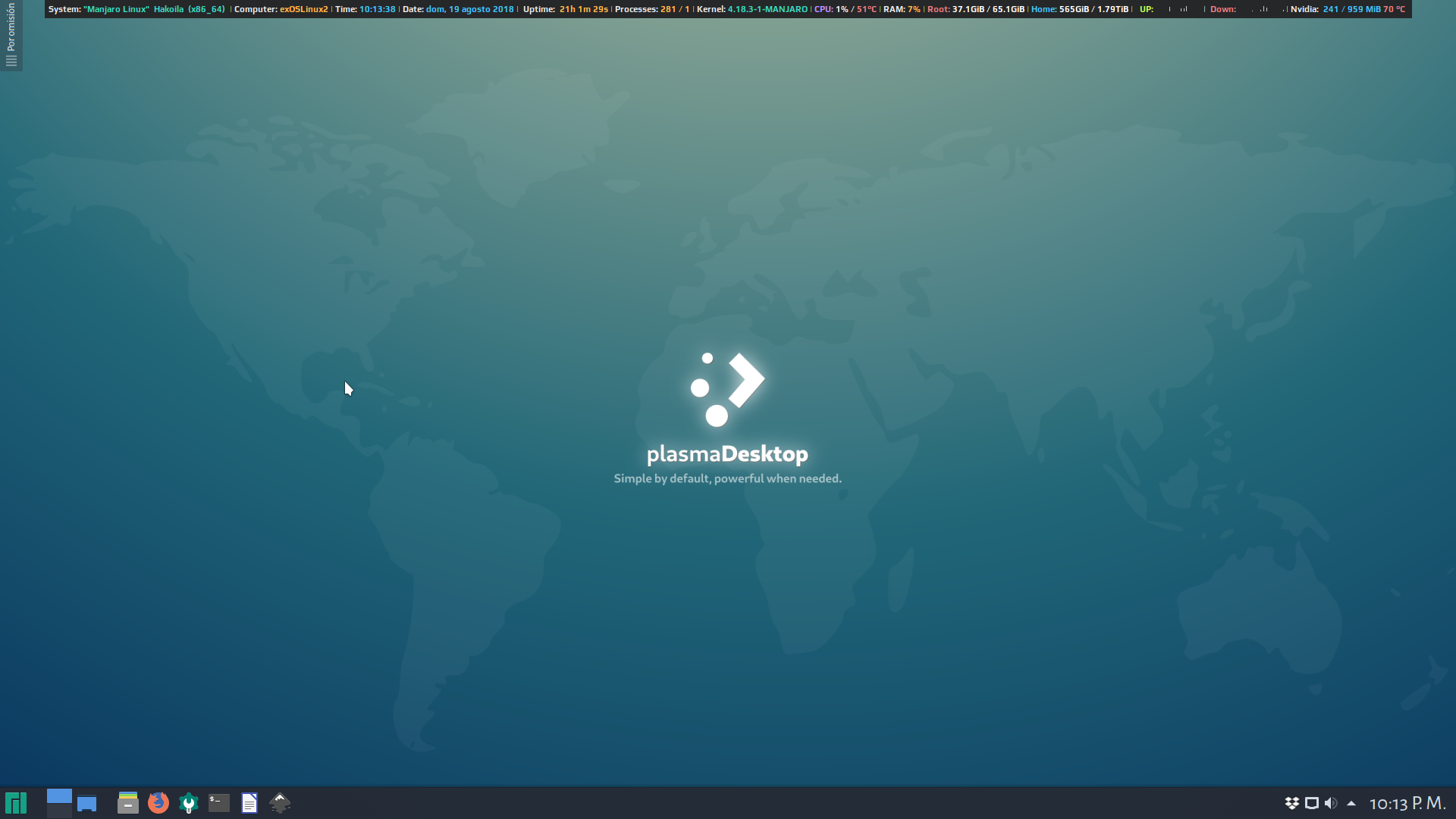Switch to the lower virtual desktop in pager
This screenshot has height=819, width=1456.
[x=59, y=811]
